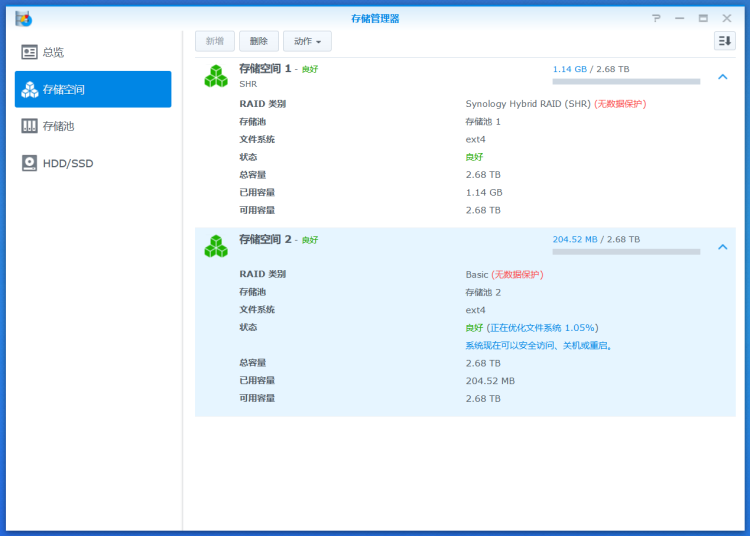The height and width of the screenshot is (536, 750).
Task: Collapse the 存储空间 2 details
Action: tap(723, 247)
